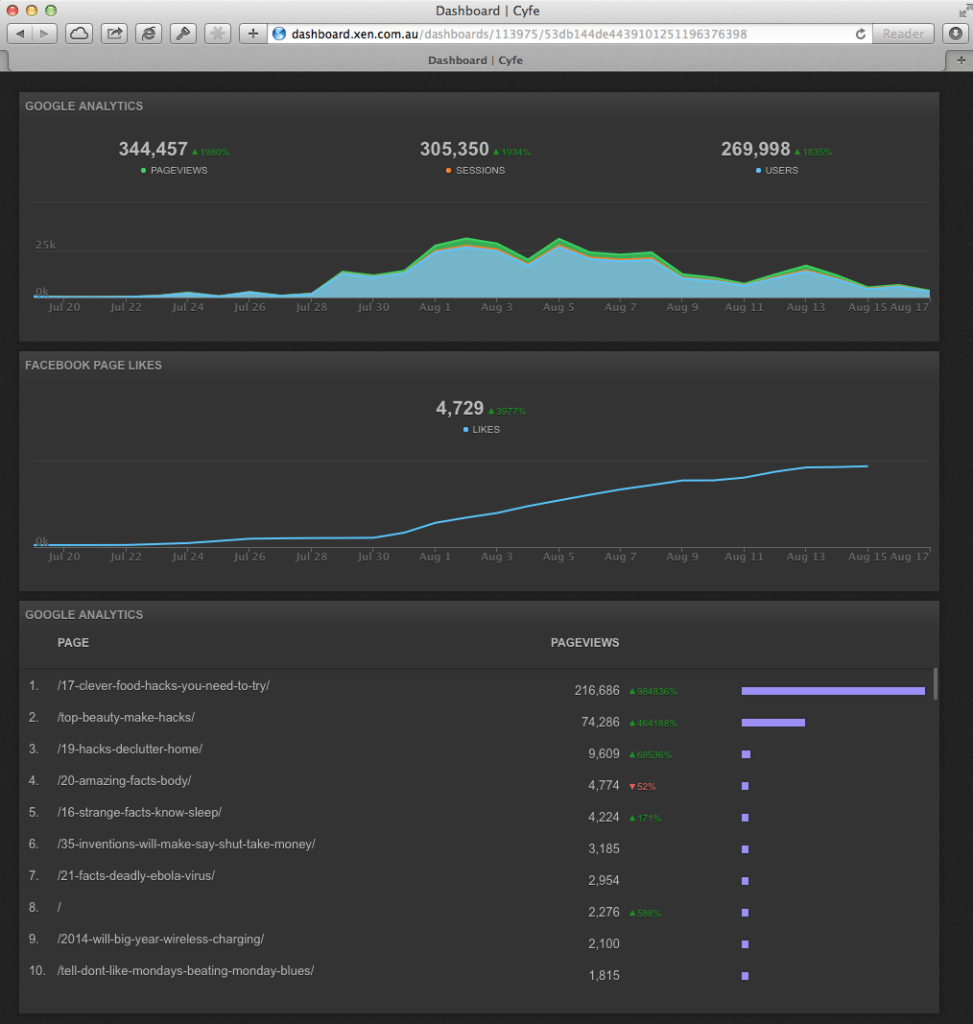Click the snowflake-shaped toolbar icon
Image resolution: width=973 pixels, height=1024 pixels.
tap(217, 33)
